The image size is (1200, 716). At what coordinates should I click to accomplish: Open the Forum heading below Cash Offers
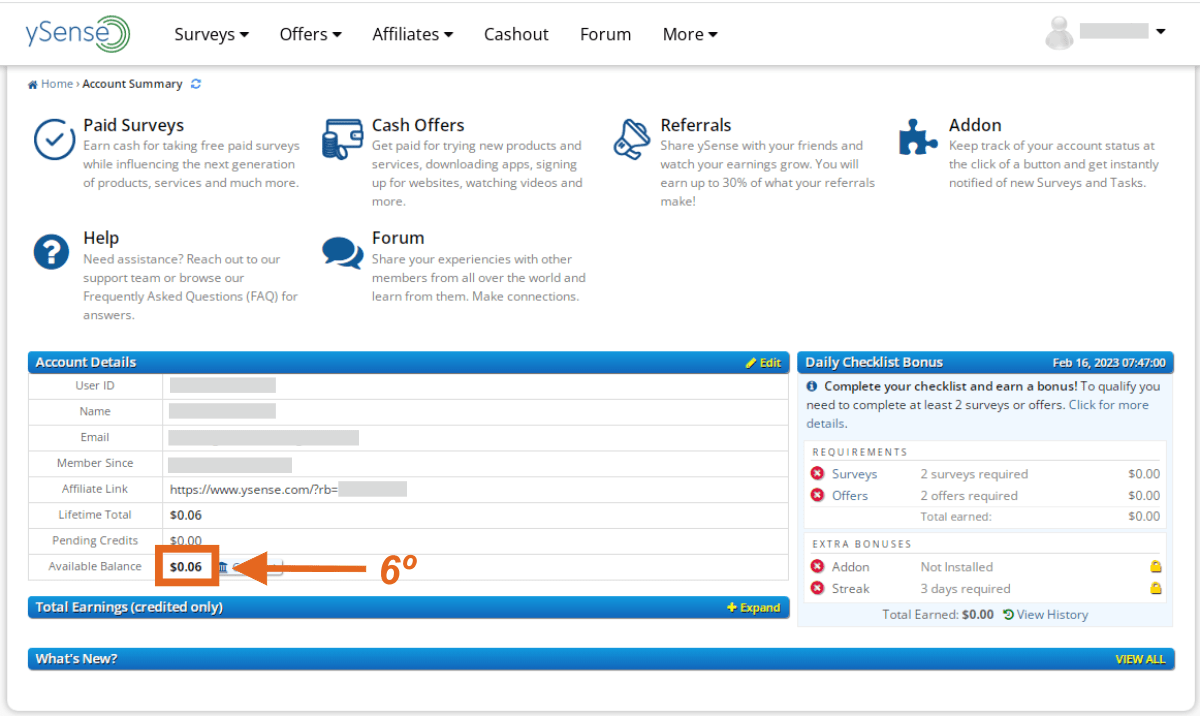pyautogui.click(x=398, y=238)
